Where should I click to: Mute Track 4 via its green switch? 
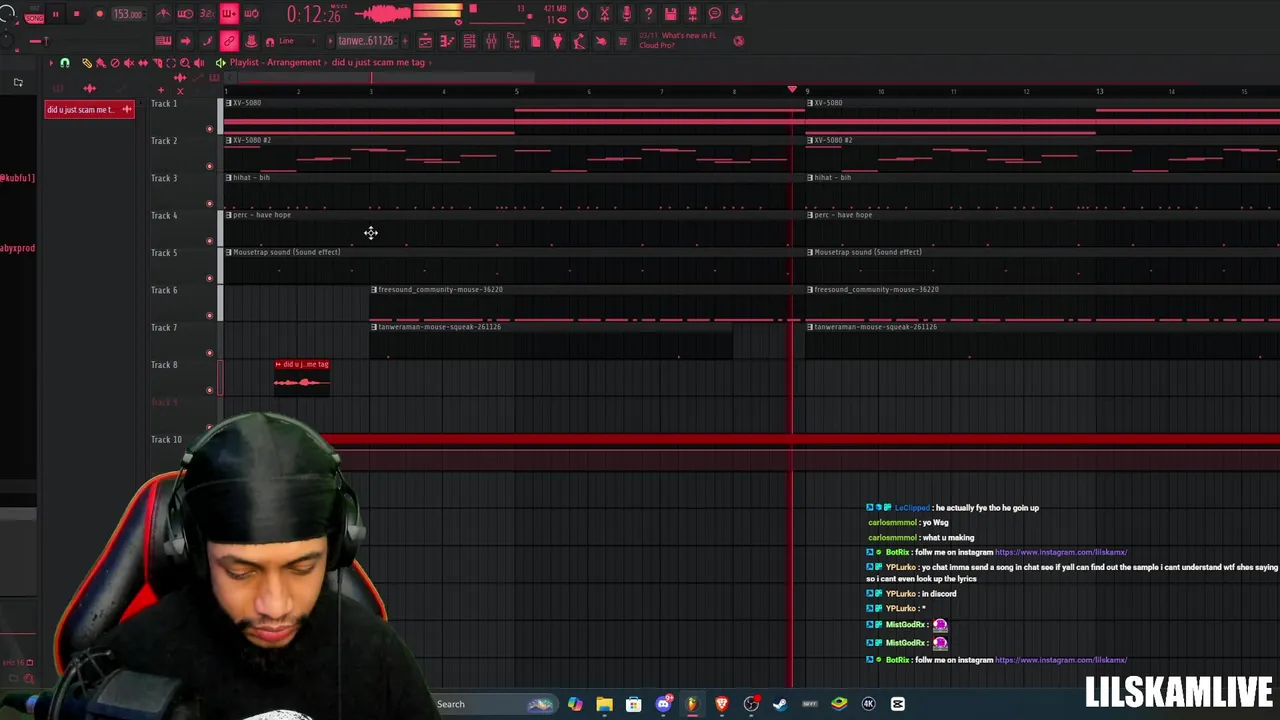coord(209,241)
